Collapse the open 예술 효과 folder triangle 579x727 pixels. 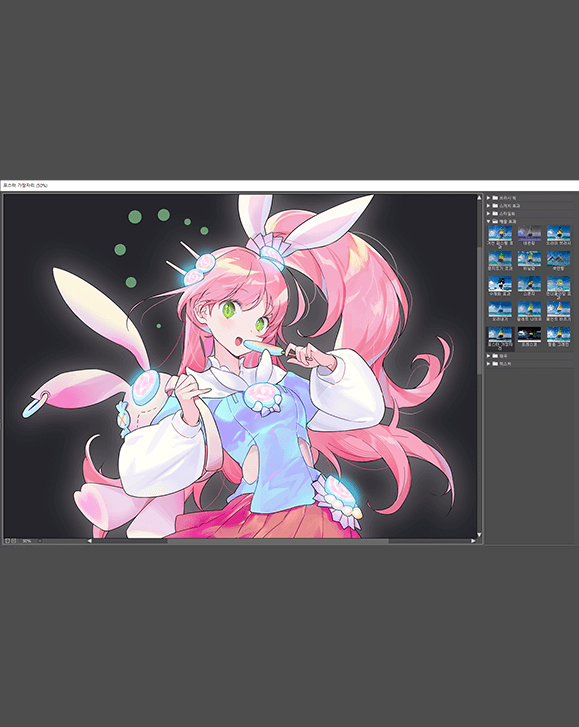tap(488, 221)
